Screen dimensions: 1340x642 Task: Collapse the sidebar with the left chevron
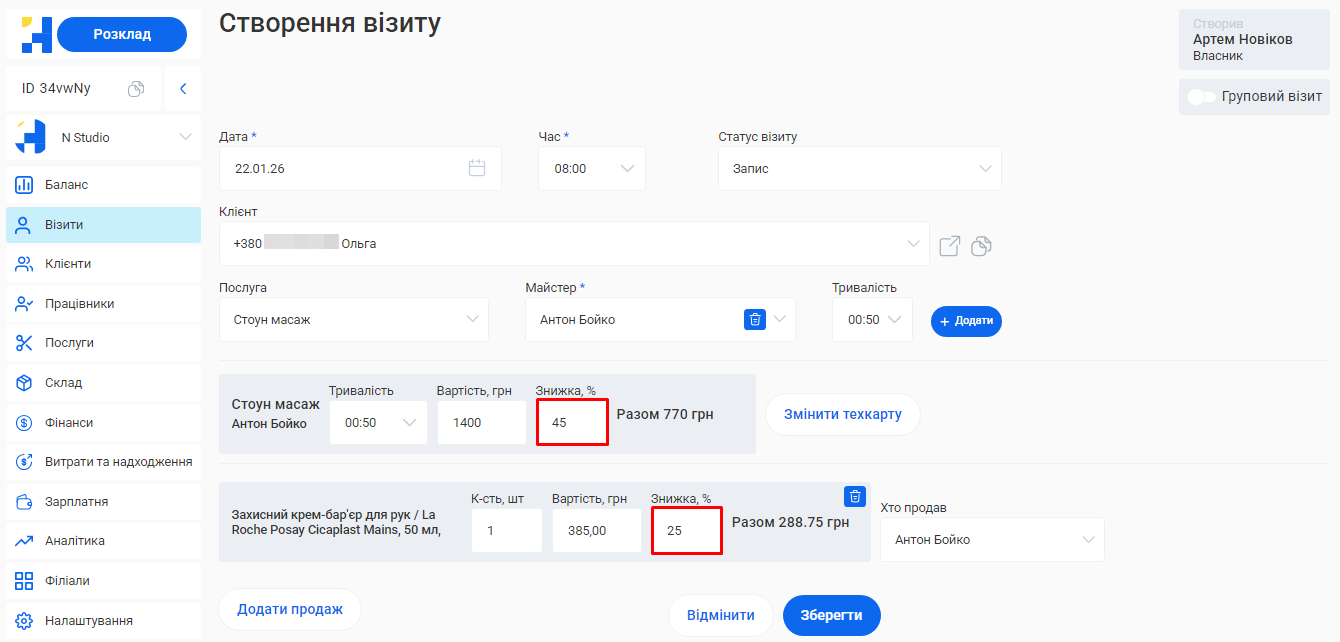coord(183,89)
